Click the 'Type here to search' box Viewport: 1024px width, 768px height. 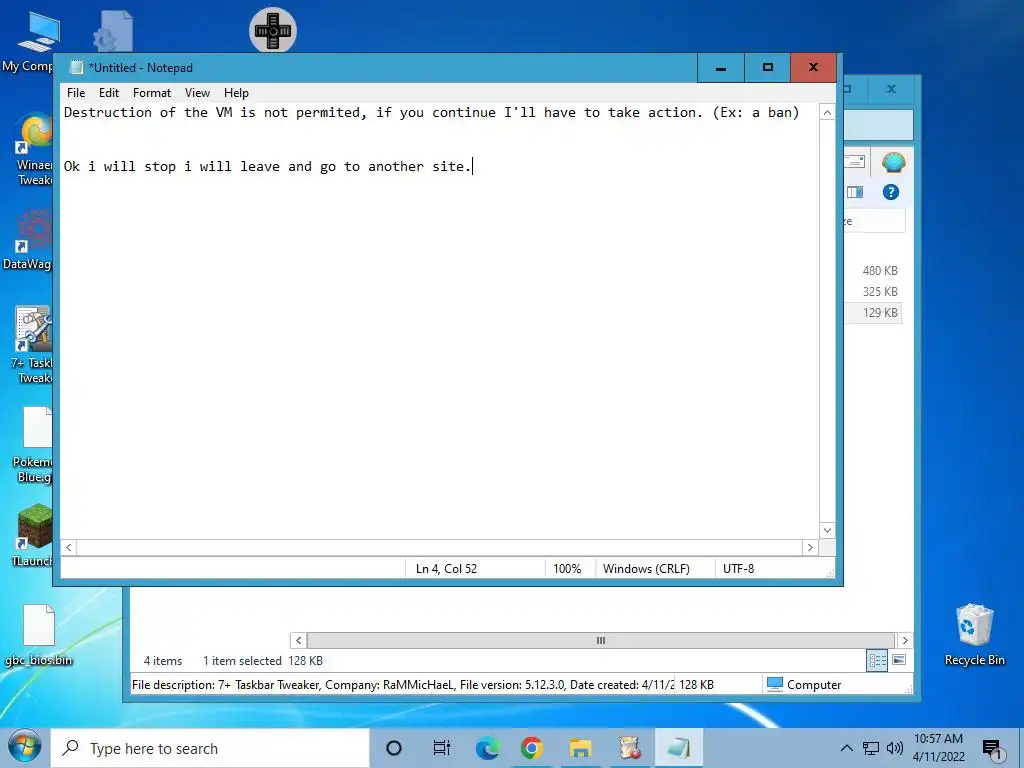tap(210, 748)
